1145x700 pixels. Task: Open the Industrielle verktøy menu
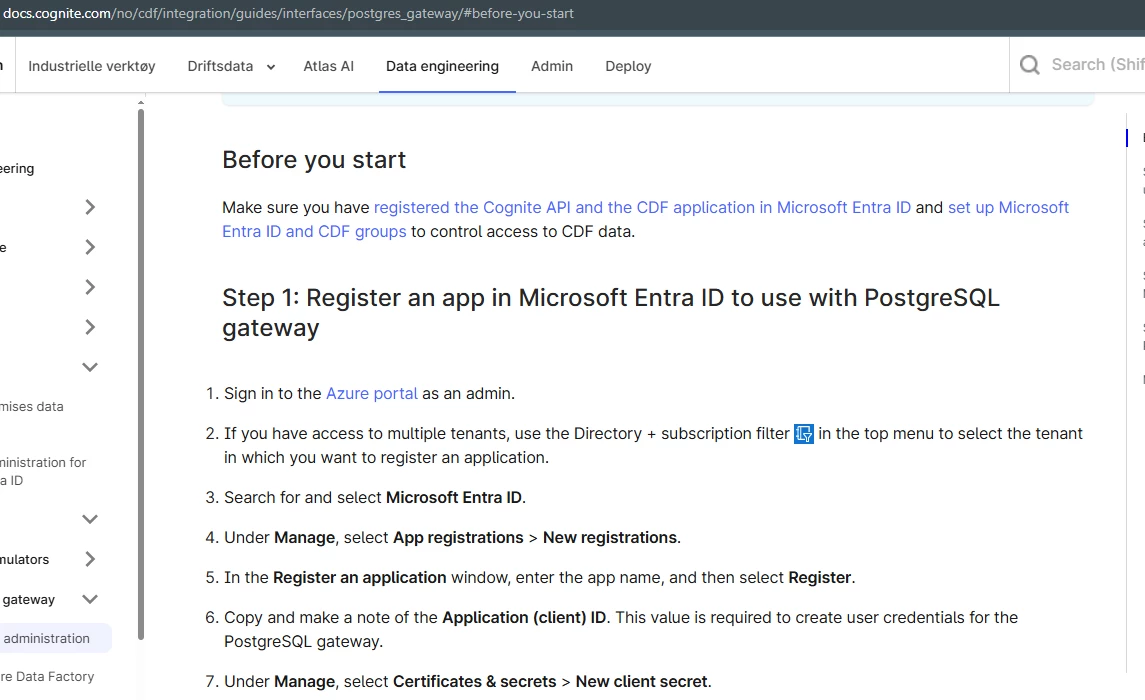click(x=92, y=66)
